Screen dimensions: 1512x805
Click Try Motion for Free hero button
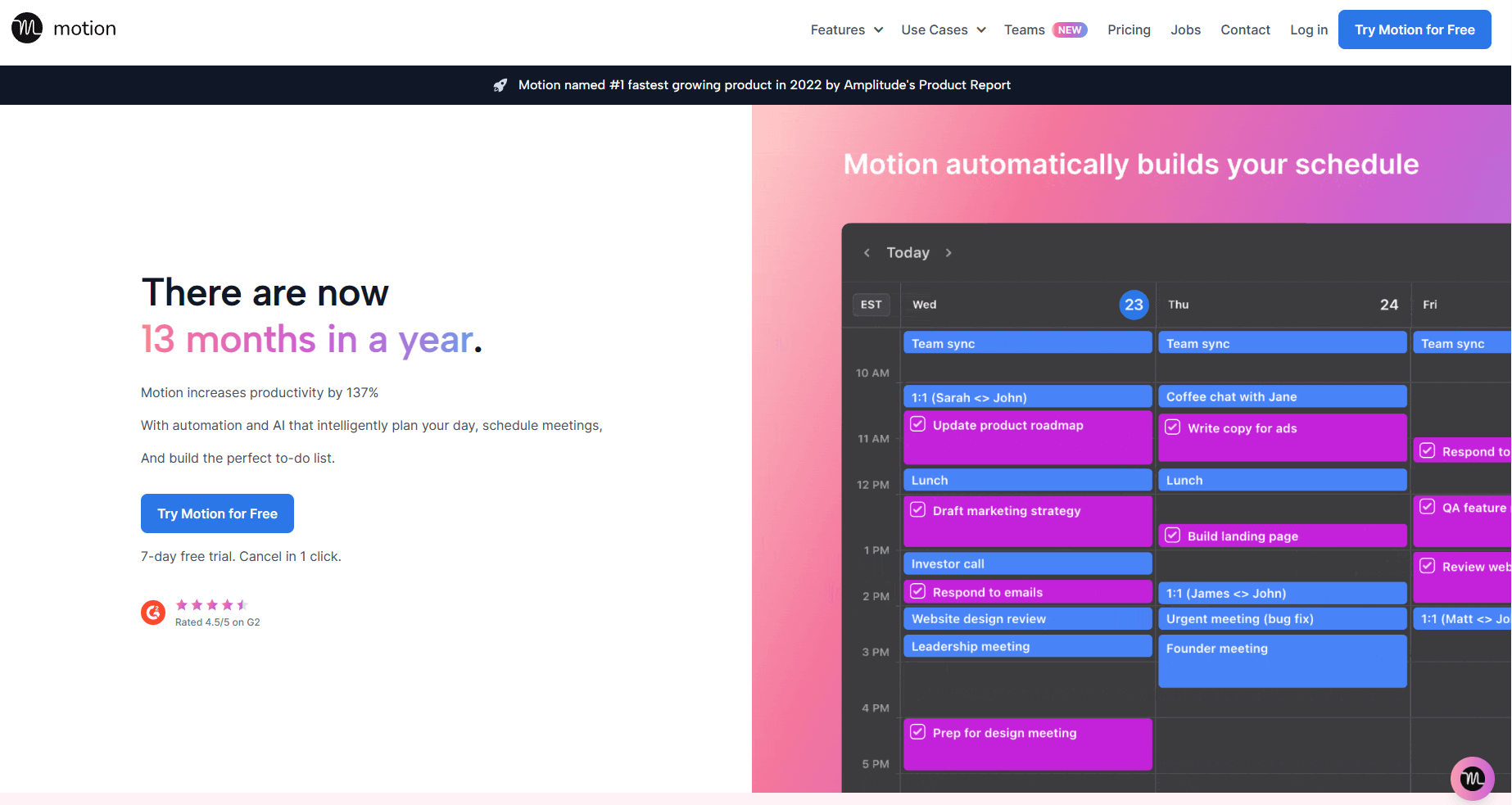[x=217, y=513]
